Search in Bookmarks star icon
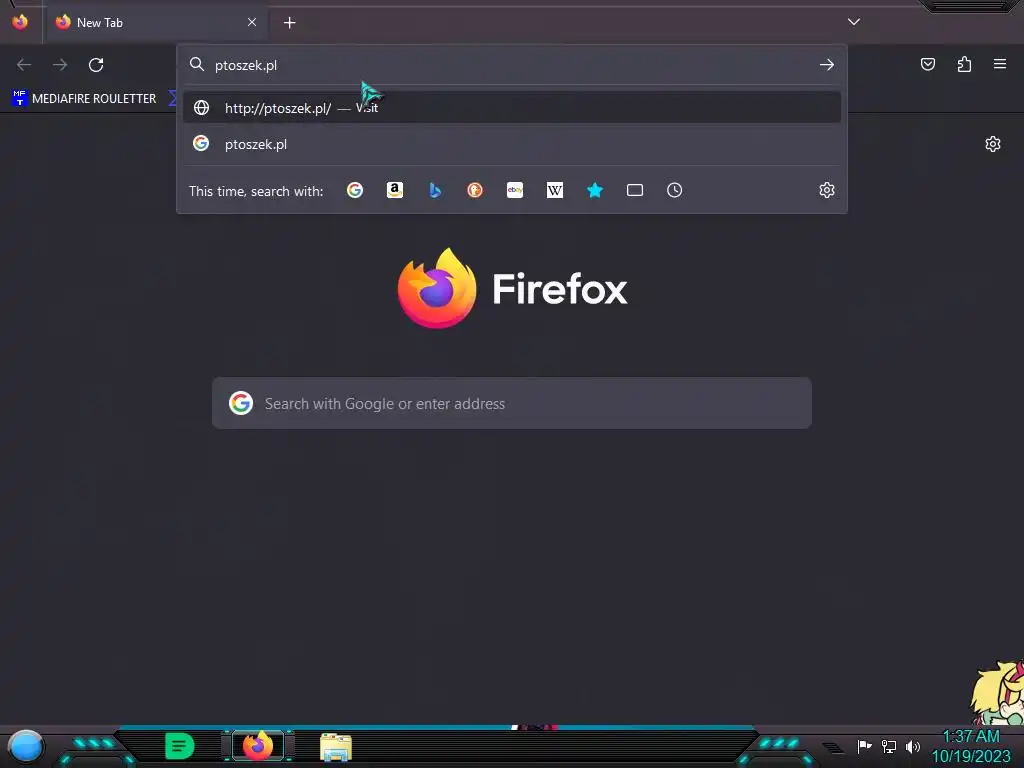1024x768 pixels. 595,190
